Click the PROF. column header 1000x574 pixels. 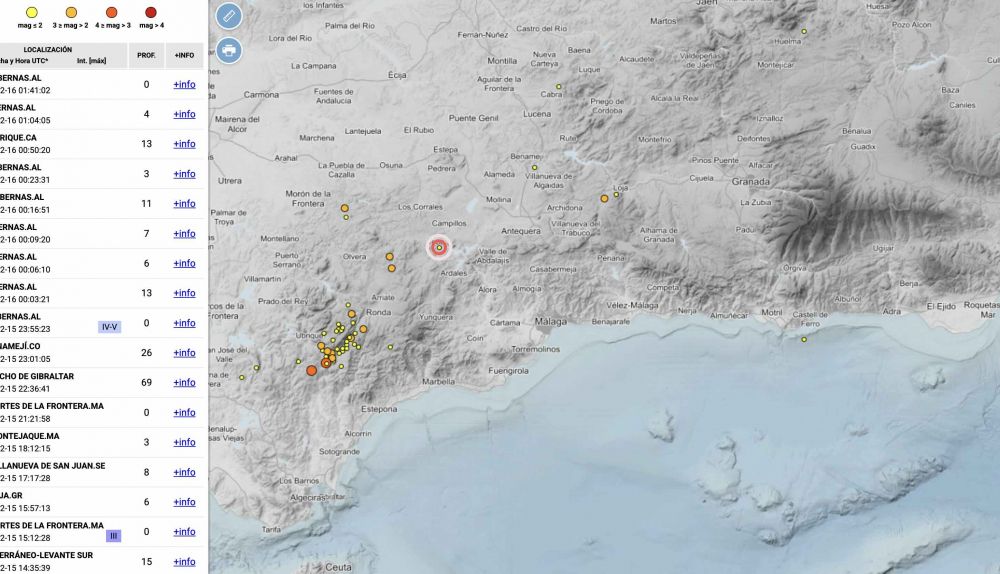[146, 55]
